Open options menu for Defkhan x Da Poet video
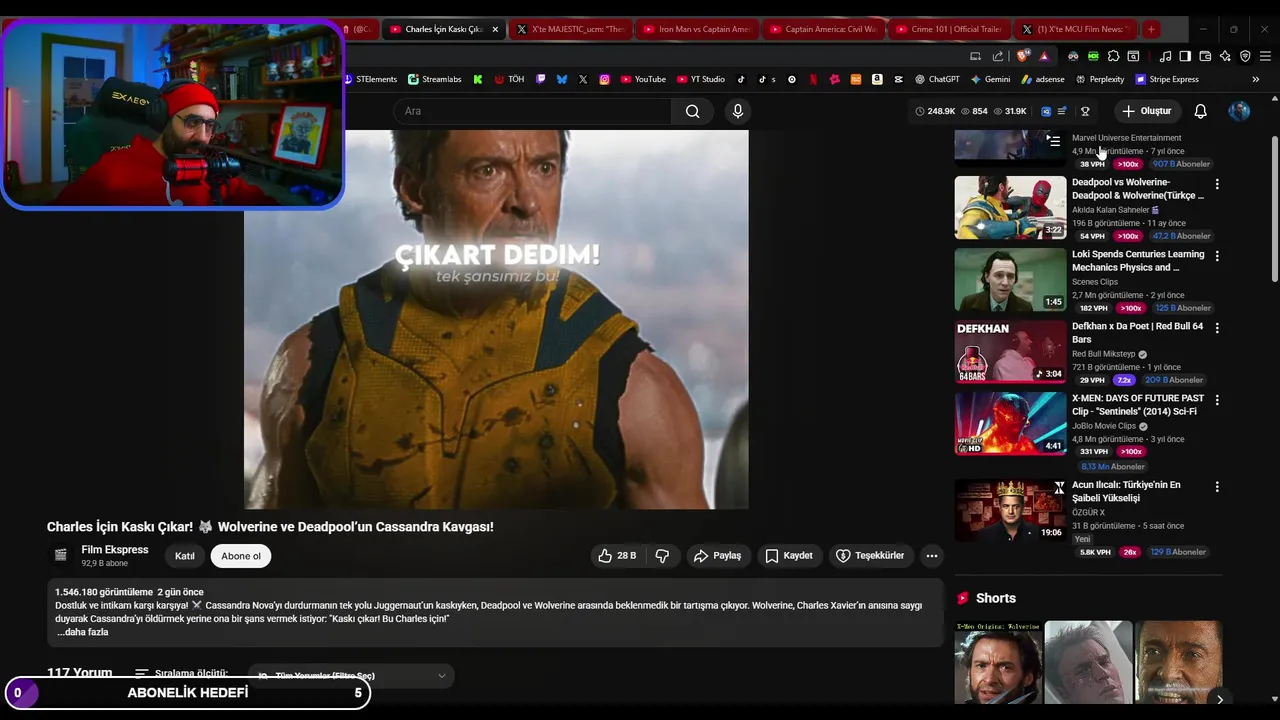The image size is (1280, 720). point(1217,328)
